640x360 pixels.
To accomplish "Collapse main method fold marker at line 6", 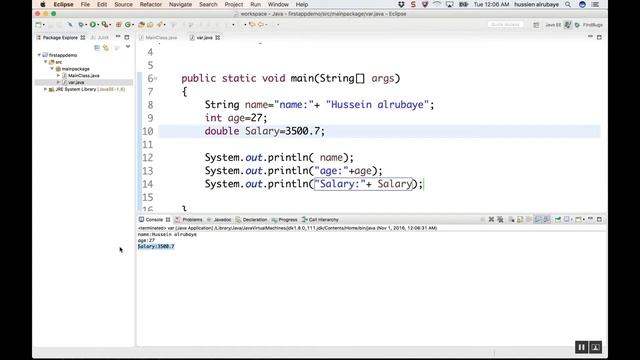I will 156,78.
